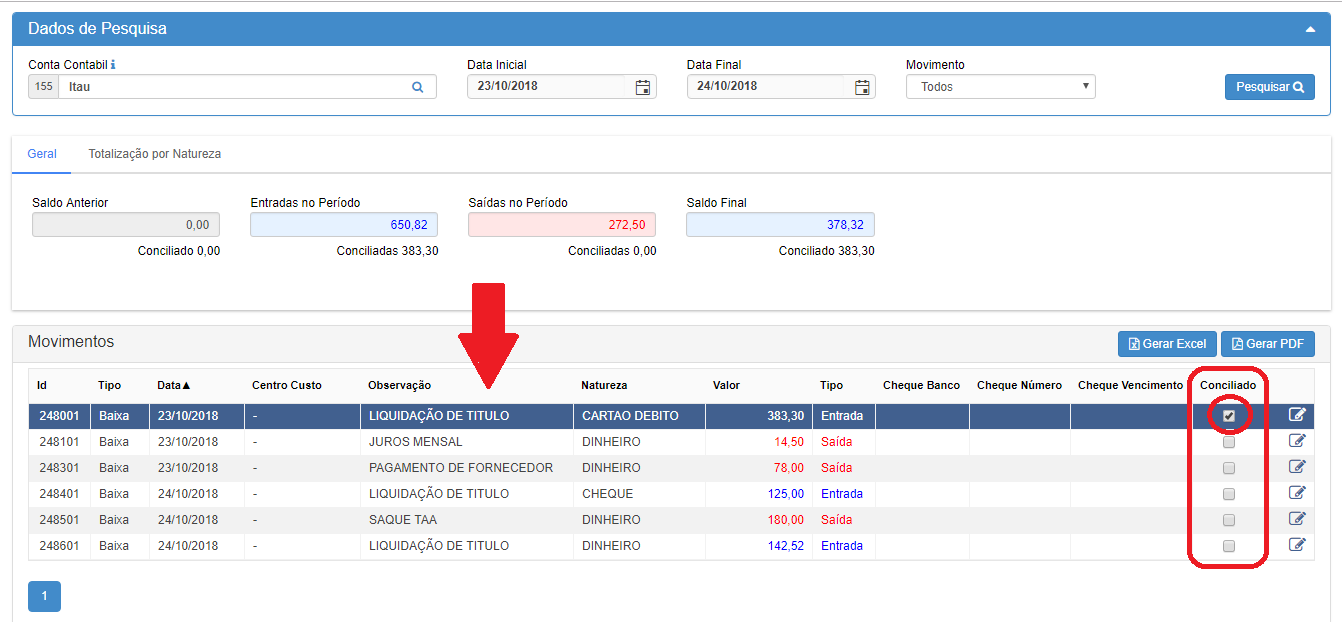
Task: Click the Pesquisar button
Action: click(x=1270, y=87)
